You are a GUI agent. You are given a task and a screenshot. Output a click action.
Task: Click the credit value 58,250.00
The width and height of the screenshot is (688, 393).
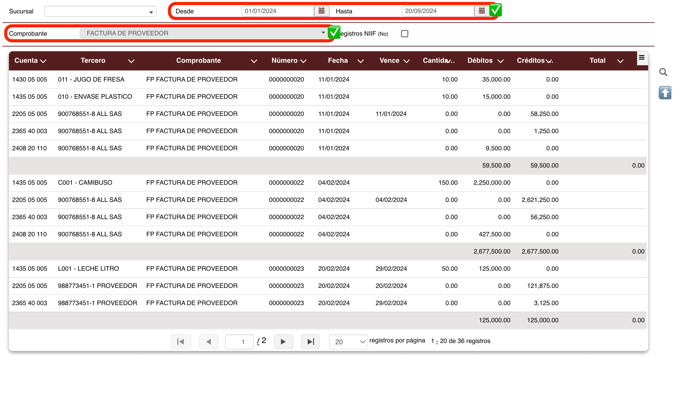point(545,114)
